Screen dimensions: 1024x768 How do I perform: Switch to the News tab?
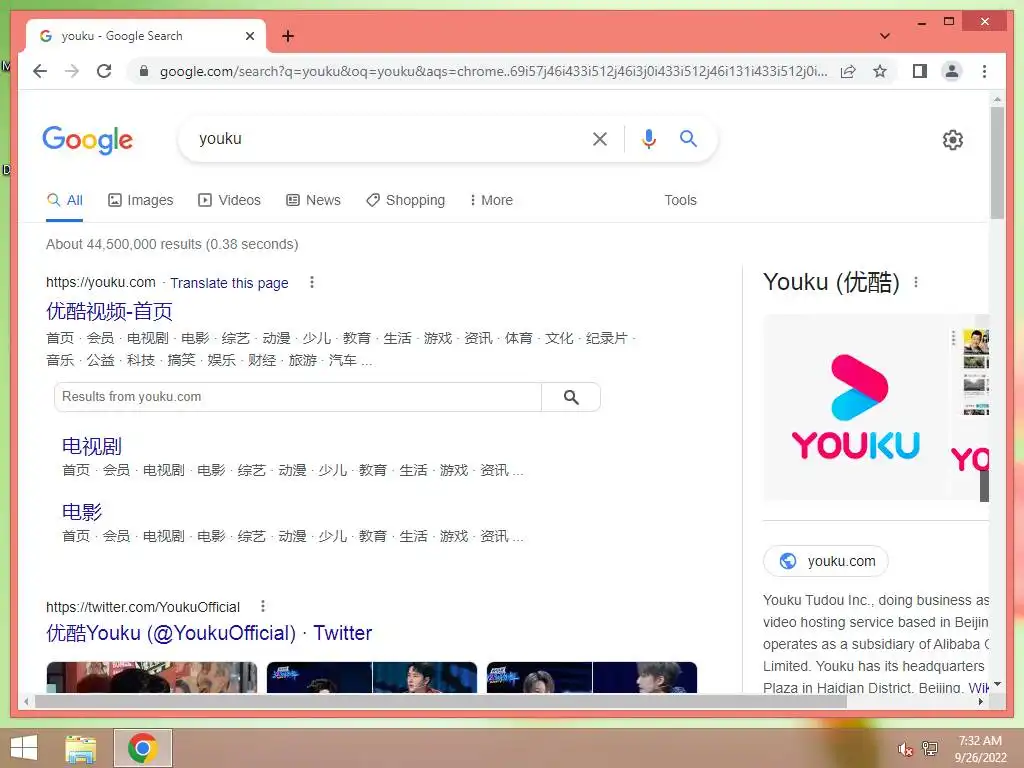click(313, 200)
